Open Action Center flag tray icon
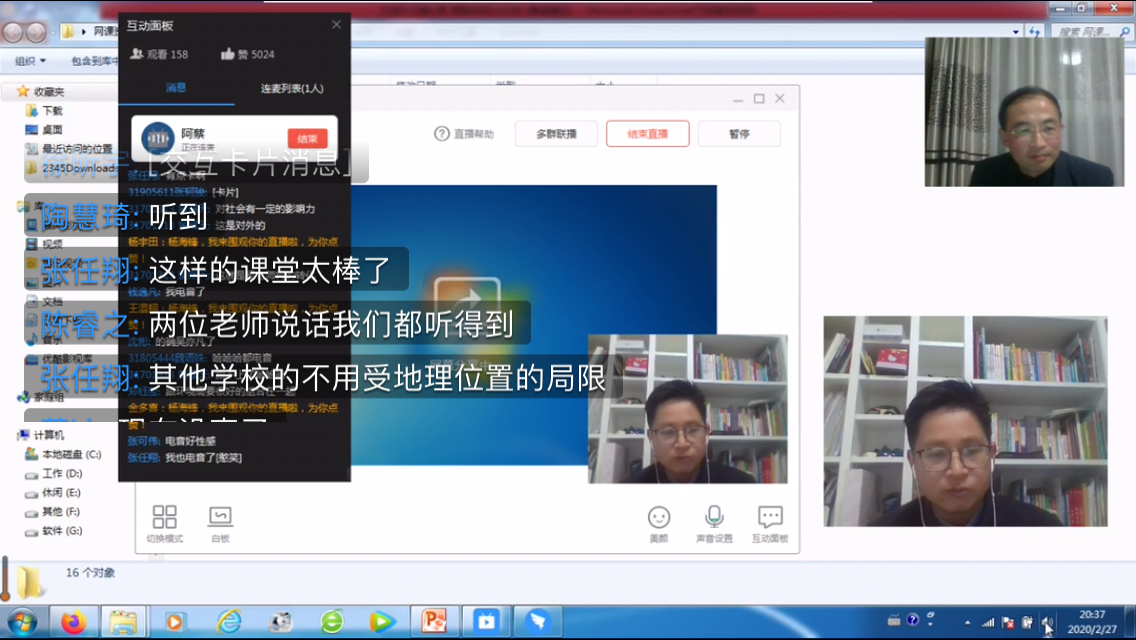Screen dimensions: 1136x640 [1008, 623]
